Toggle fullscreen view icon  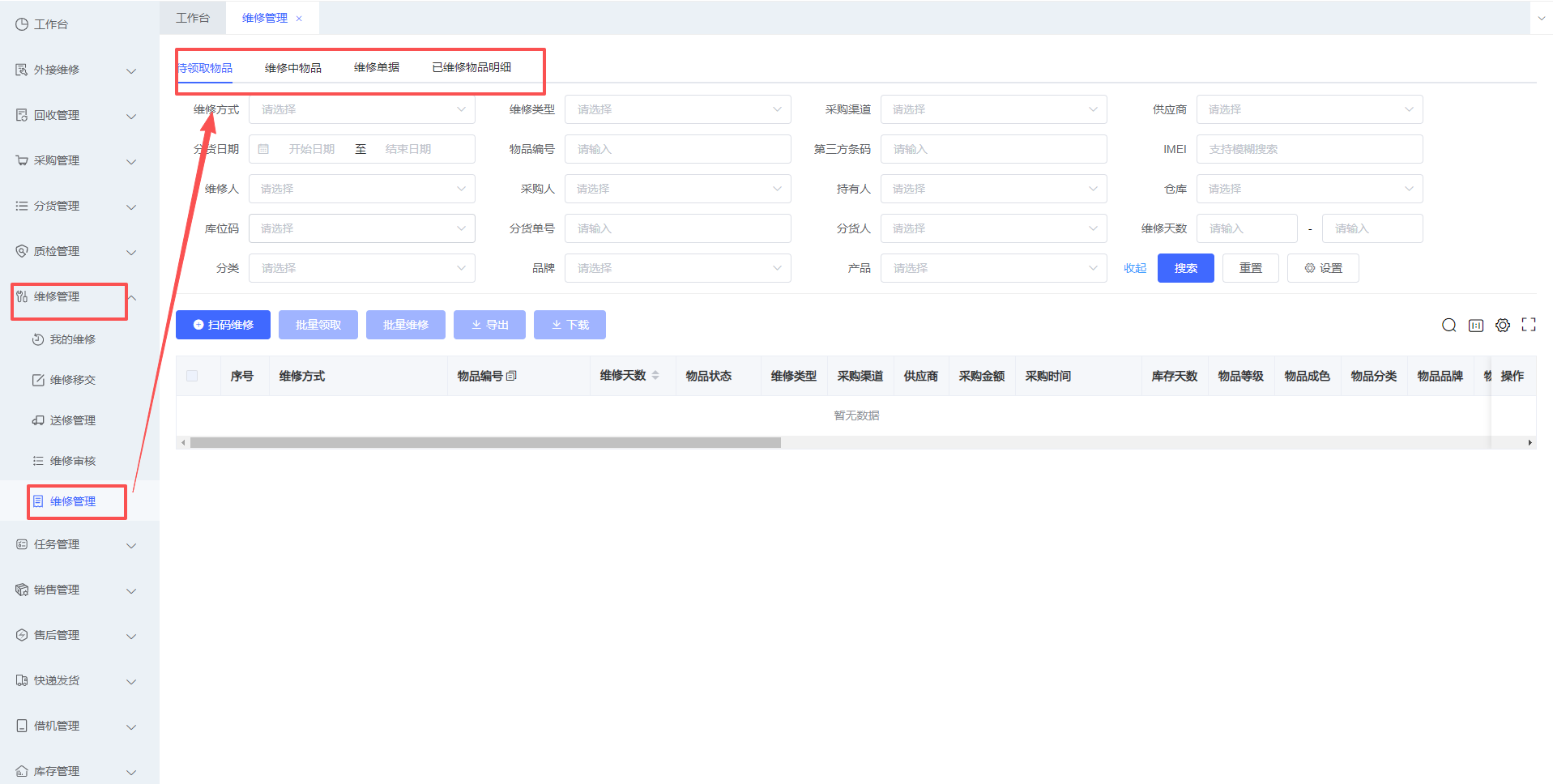pyautogui.click(x=1528, y=325)
